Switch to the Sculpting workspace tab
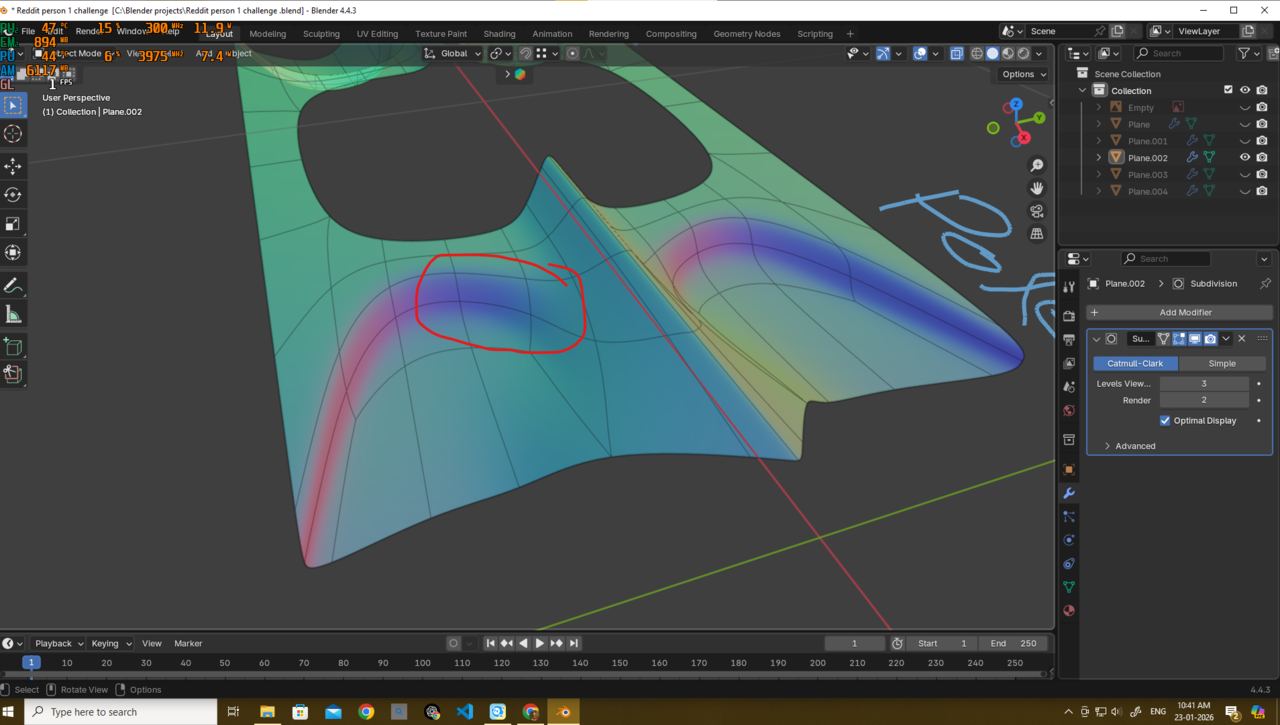The width and height of the screenshot is (1280, 725). (321, 34)
